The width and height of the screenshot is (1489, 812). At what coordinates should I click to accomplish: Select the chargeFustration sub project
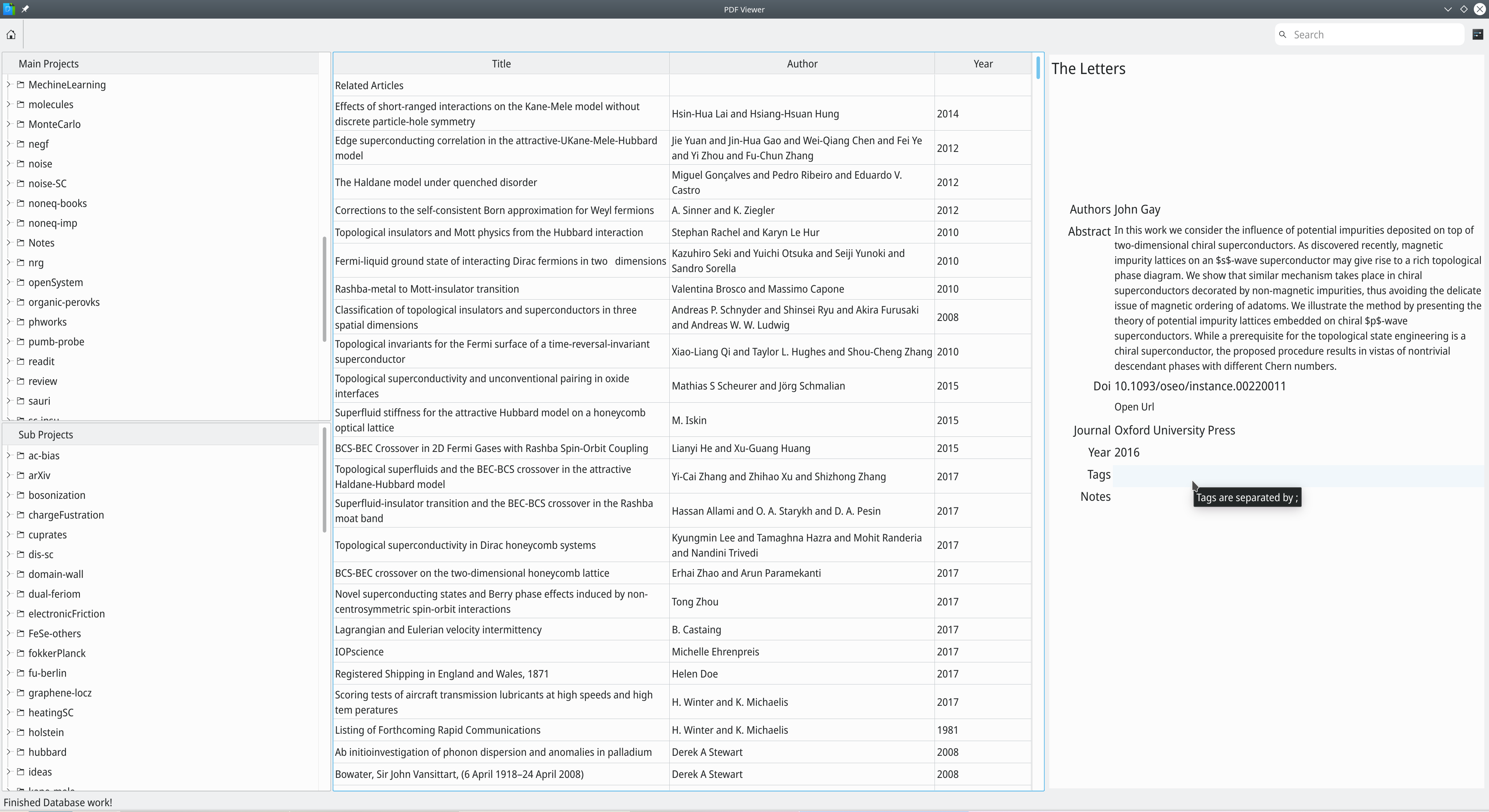point(66,515)
